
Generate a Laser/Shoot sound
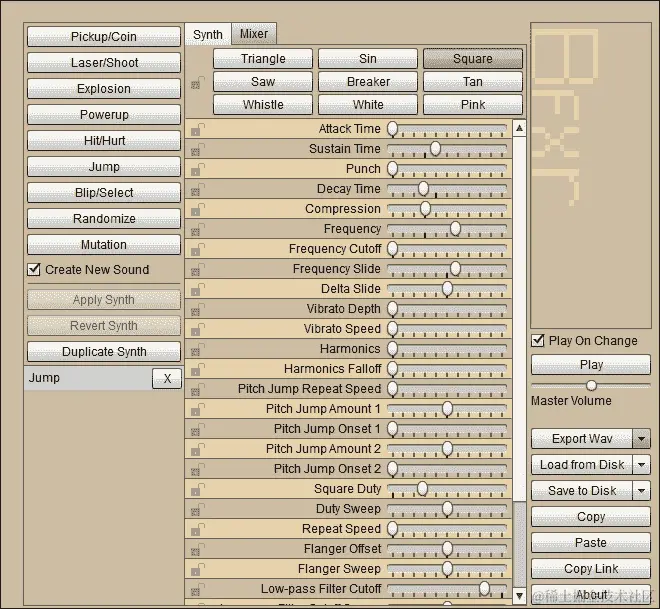point(104,63)
